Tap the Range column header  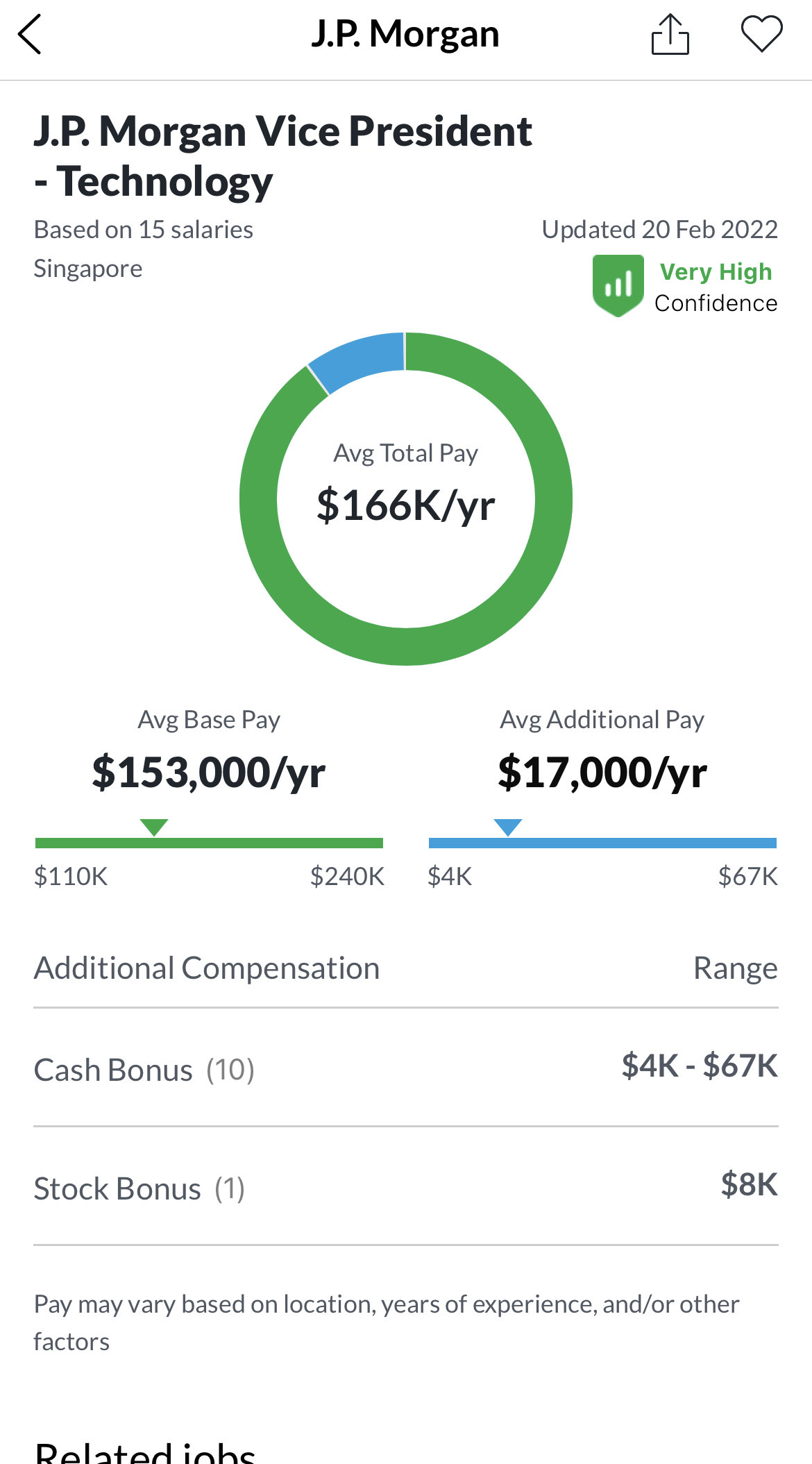click(735, 968)
